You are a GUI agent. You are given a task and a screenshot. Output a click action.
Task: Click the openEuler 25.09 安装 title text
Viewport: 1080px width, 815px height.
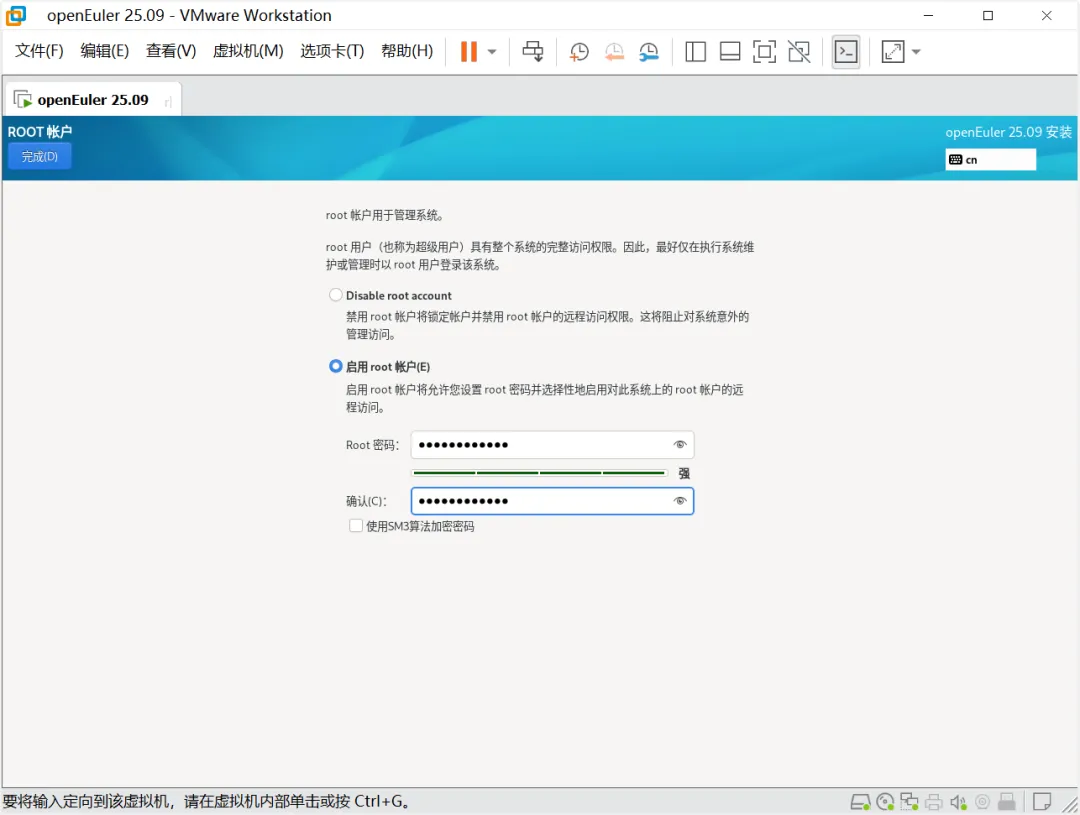tap(1008, 132)
